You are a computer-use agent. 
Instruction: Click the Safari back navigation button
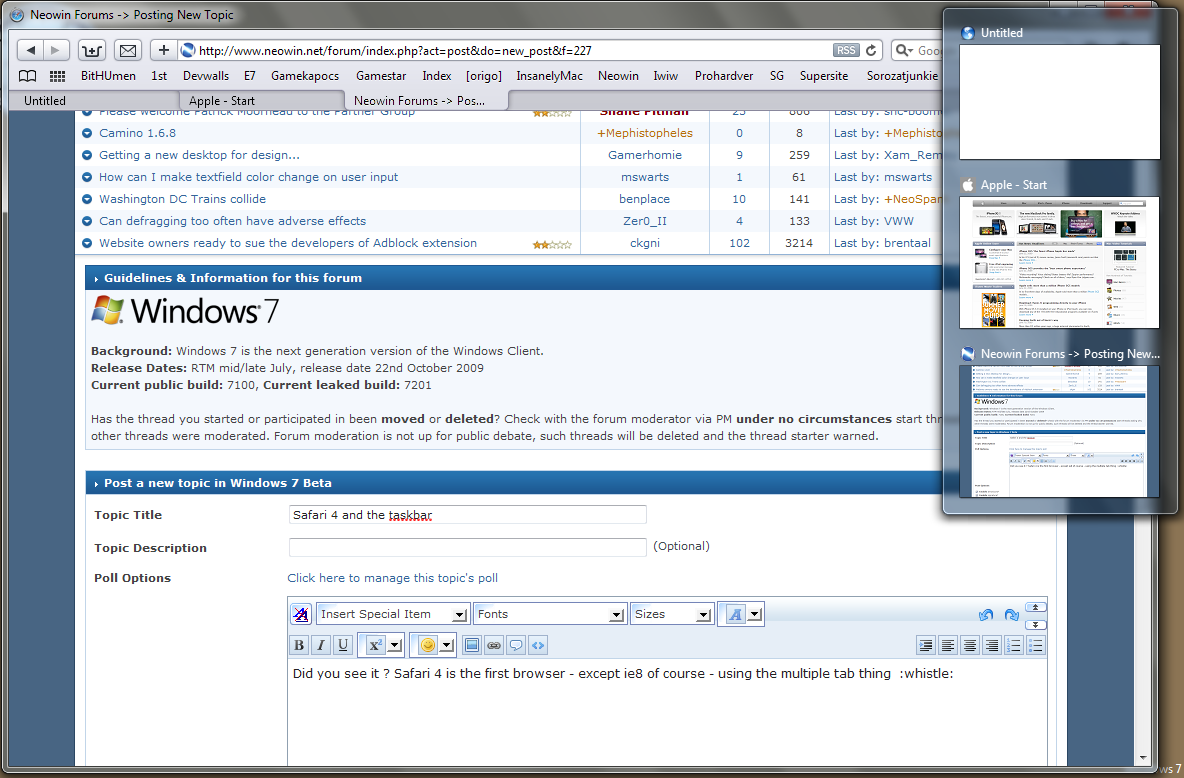pyautogui.click(x=31, y=50)
